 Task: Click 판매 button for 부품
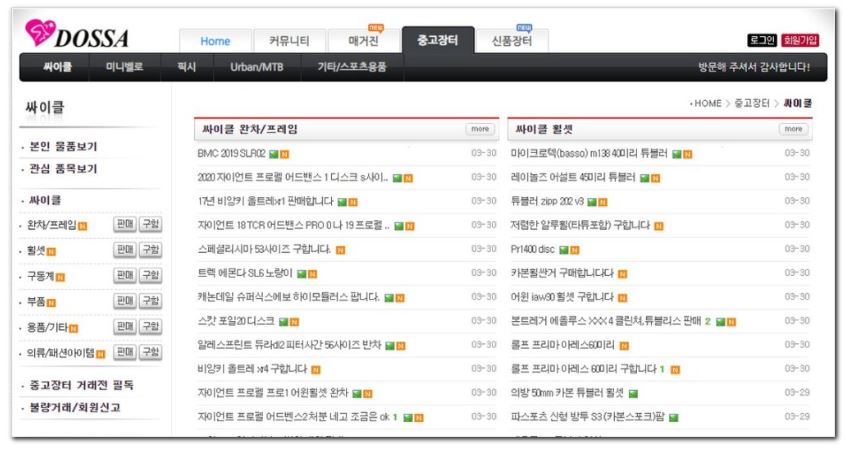click(125, 301)
